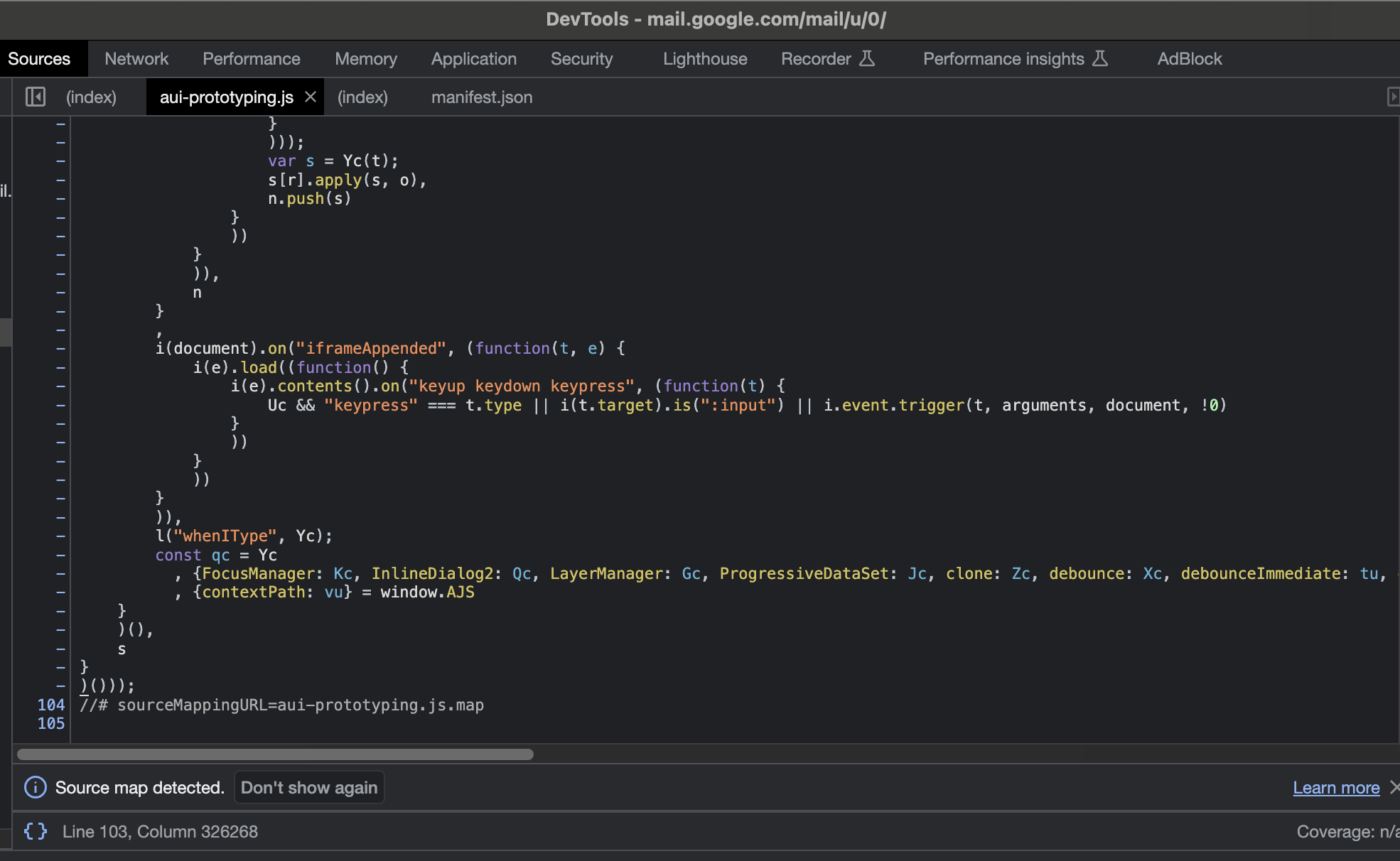Click the "keyup keydown keypress" string
Screen dimensions: 1400x861
tap(522, 386)
